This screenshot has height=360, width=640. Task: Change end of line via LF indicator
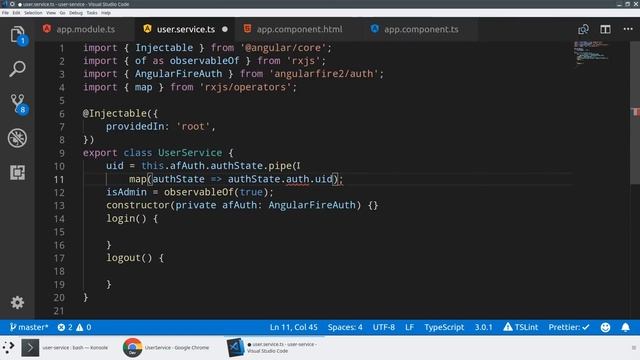[x=409, y=327]
